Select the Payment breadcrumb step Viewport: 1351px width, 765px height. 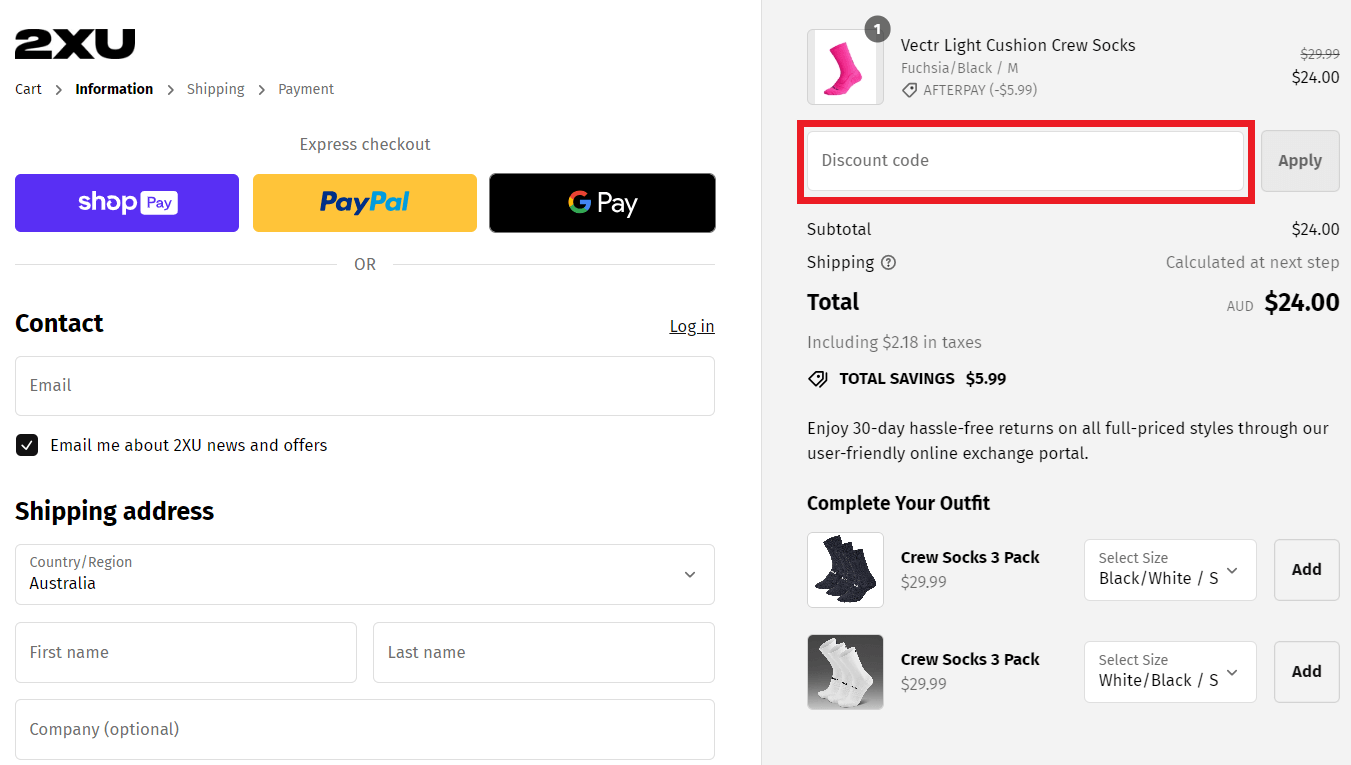tap(306, 89)
